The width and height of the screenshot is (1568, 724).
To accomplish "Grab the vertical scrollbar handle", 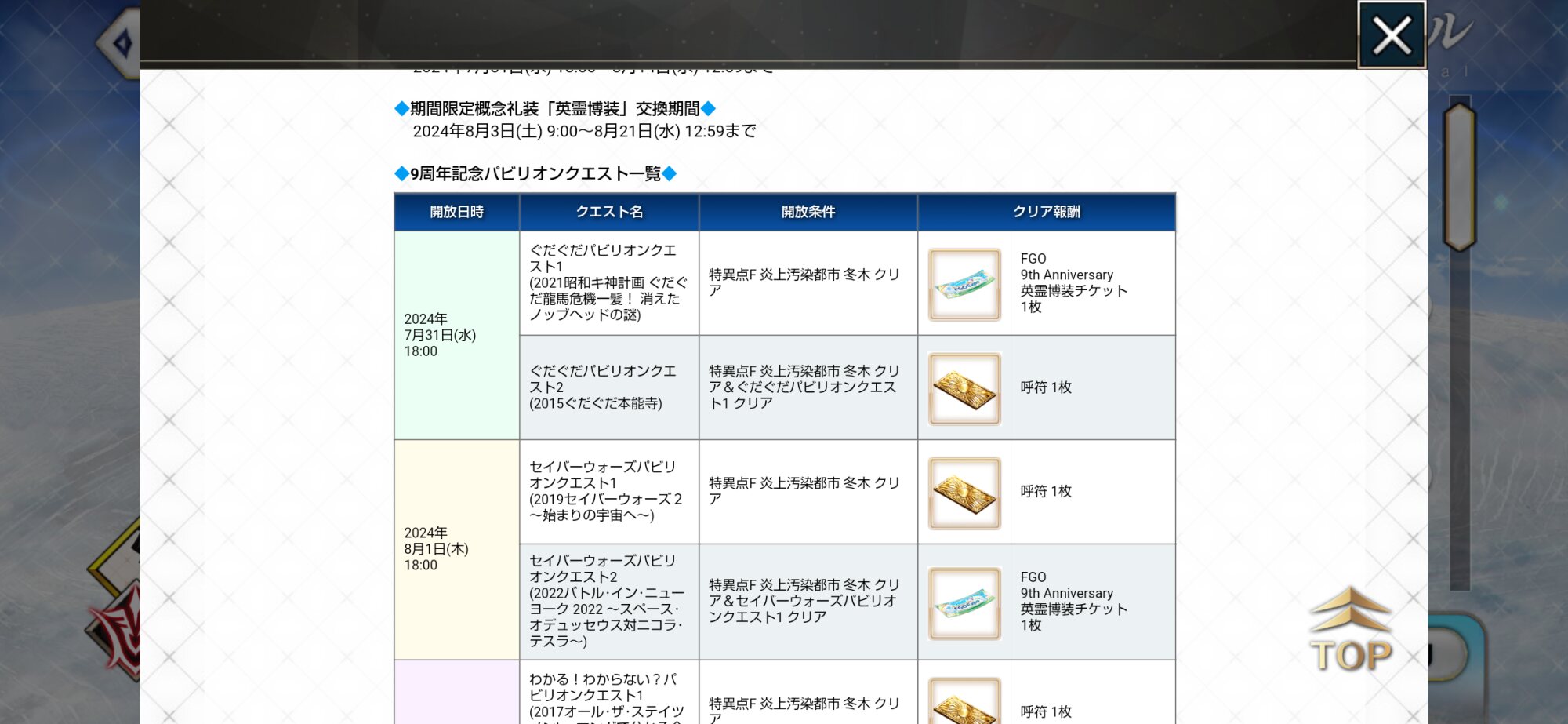I will 1459,176.
